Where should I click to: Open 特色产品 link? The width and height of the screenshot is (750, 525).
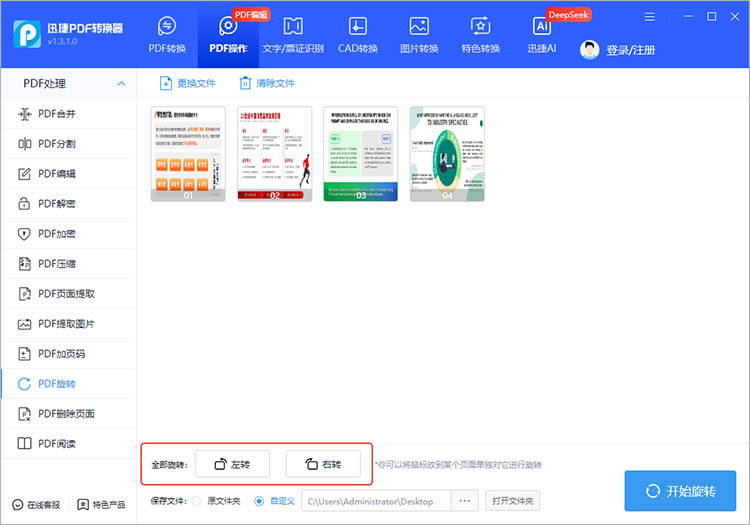pyautogui.click(x=101, y=505)
